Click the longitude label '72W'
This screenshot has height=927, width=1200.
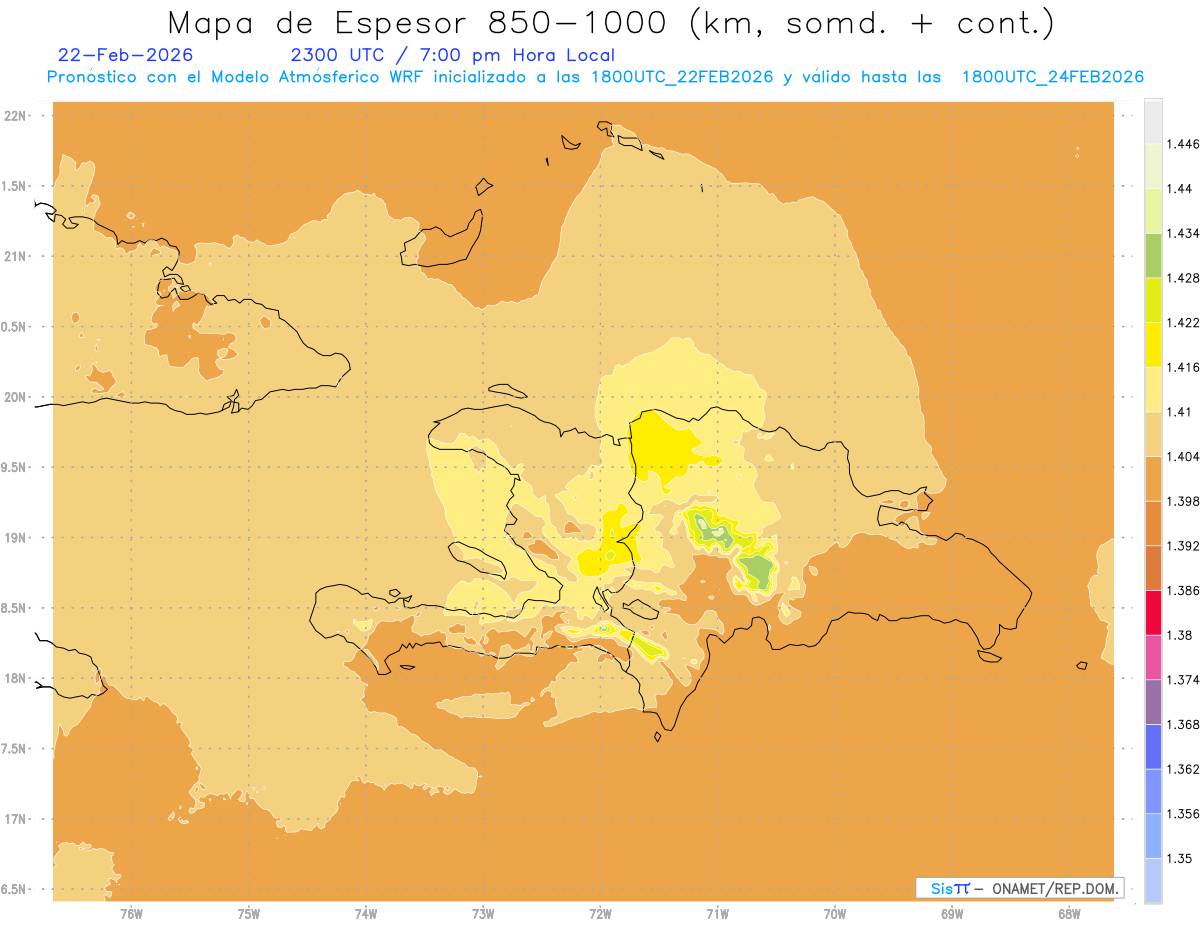pyautogui.click(x=601, y=914)
